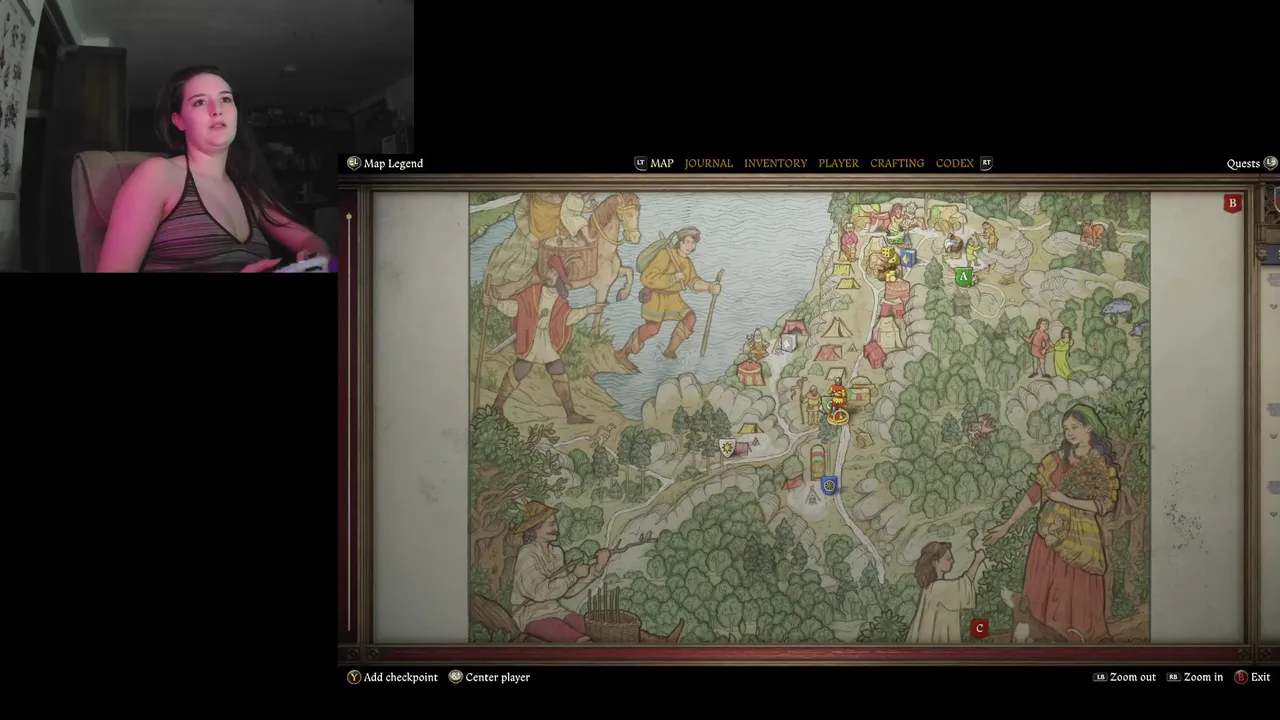
Task: Open the Player tab
Action: [838, 163]
